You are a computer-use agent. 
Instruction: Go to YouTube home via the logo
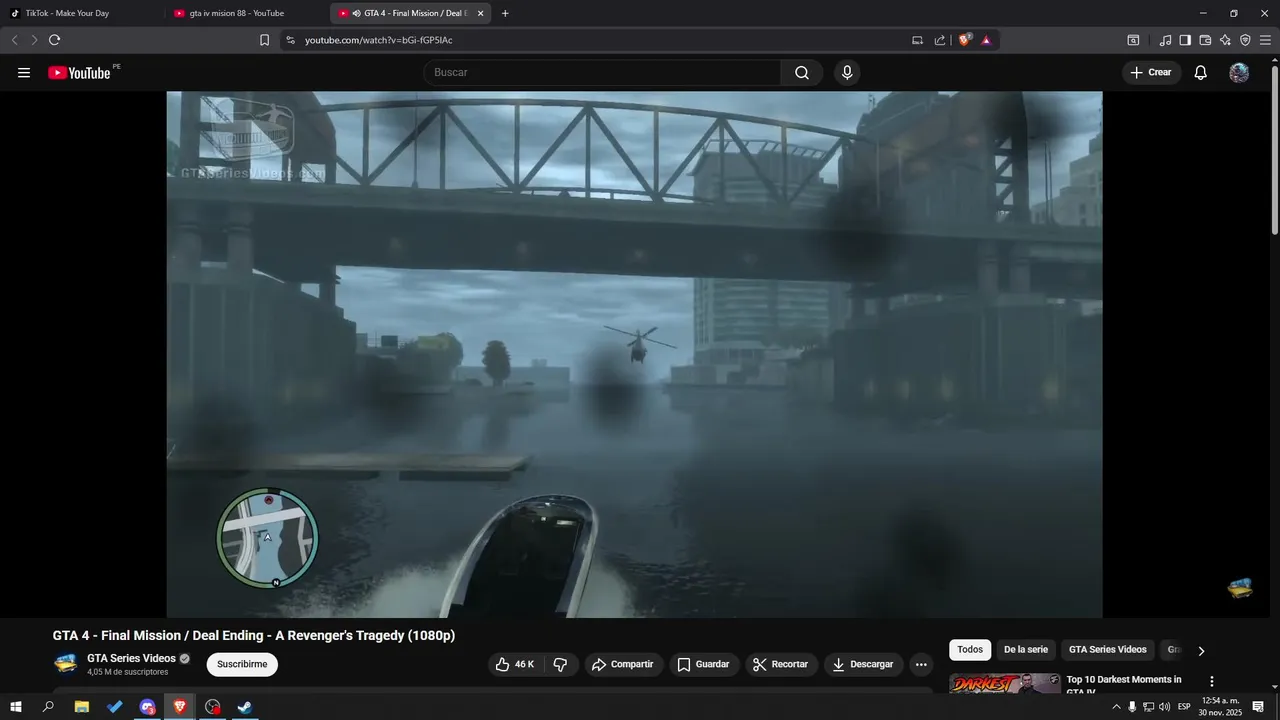click(x=79, y=72)
